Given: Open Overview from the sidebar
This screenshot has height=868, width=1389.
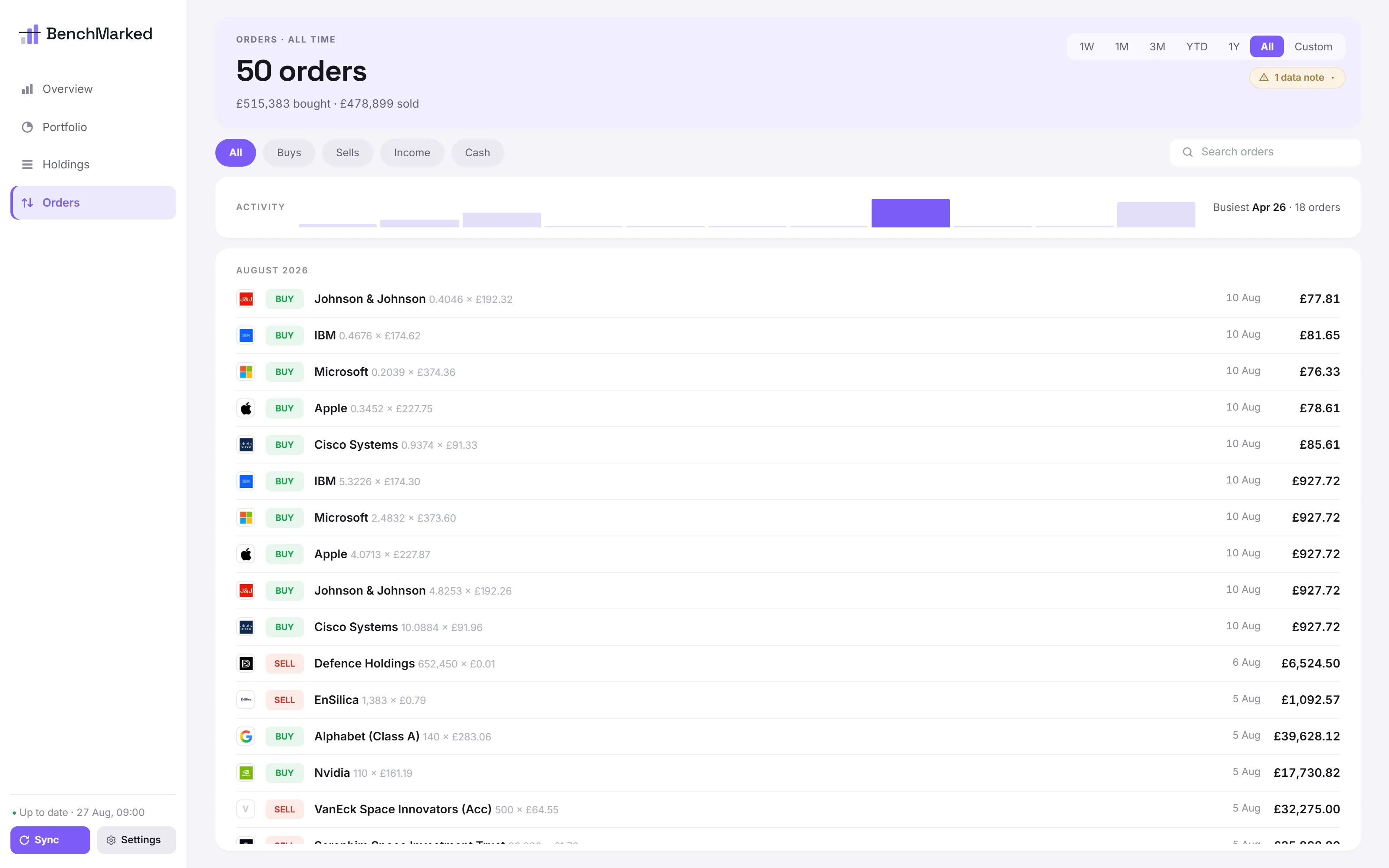Looking at the screenshot, I should (93, 89).
